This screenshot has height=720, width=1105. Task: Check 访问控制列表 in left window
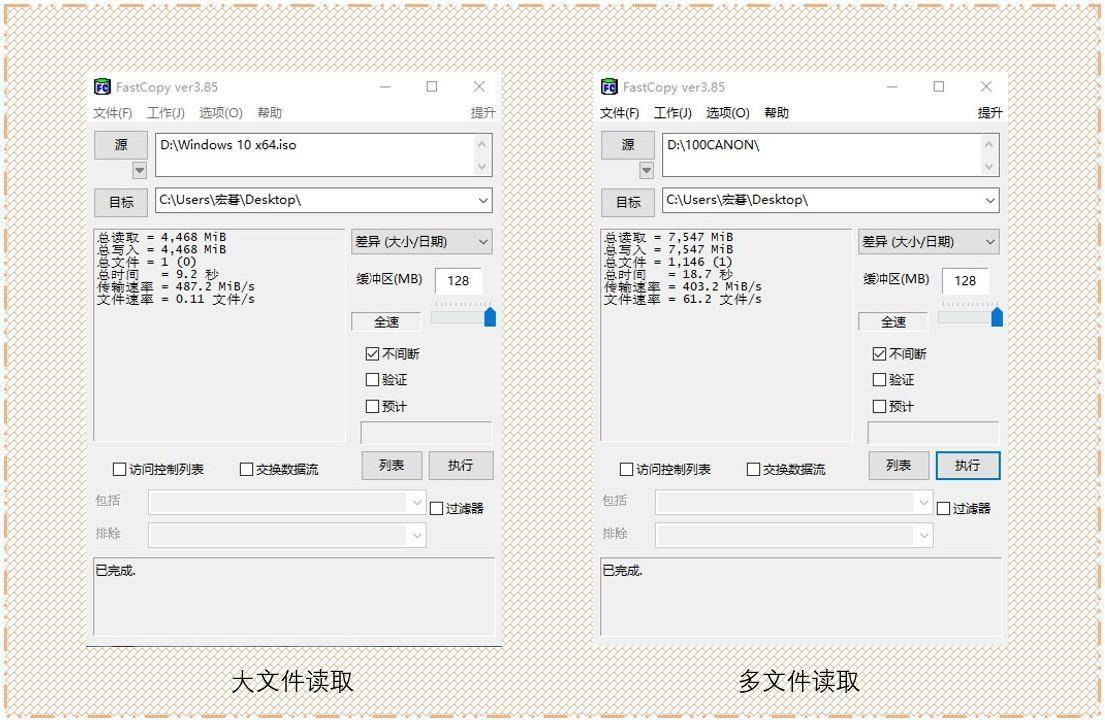pos(117,468)
